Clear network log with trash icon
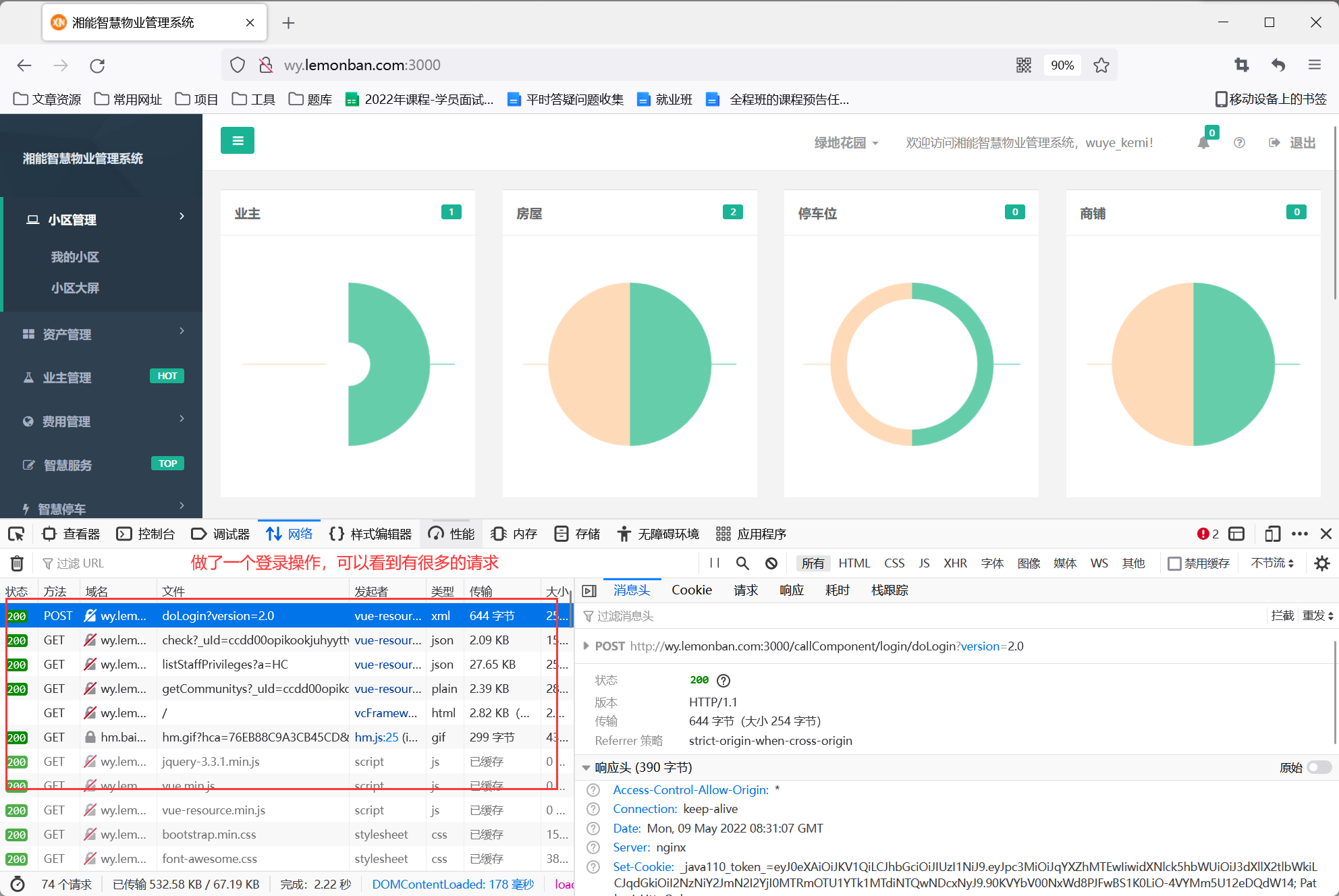The width and height of the screenshot is (1339, 896). [18, 563]
